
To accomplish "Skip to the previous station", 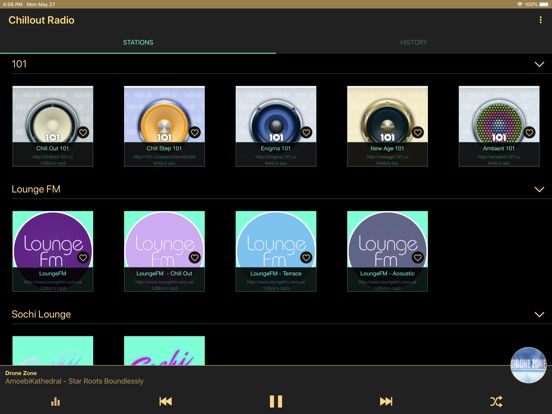I will click(165, 401).
